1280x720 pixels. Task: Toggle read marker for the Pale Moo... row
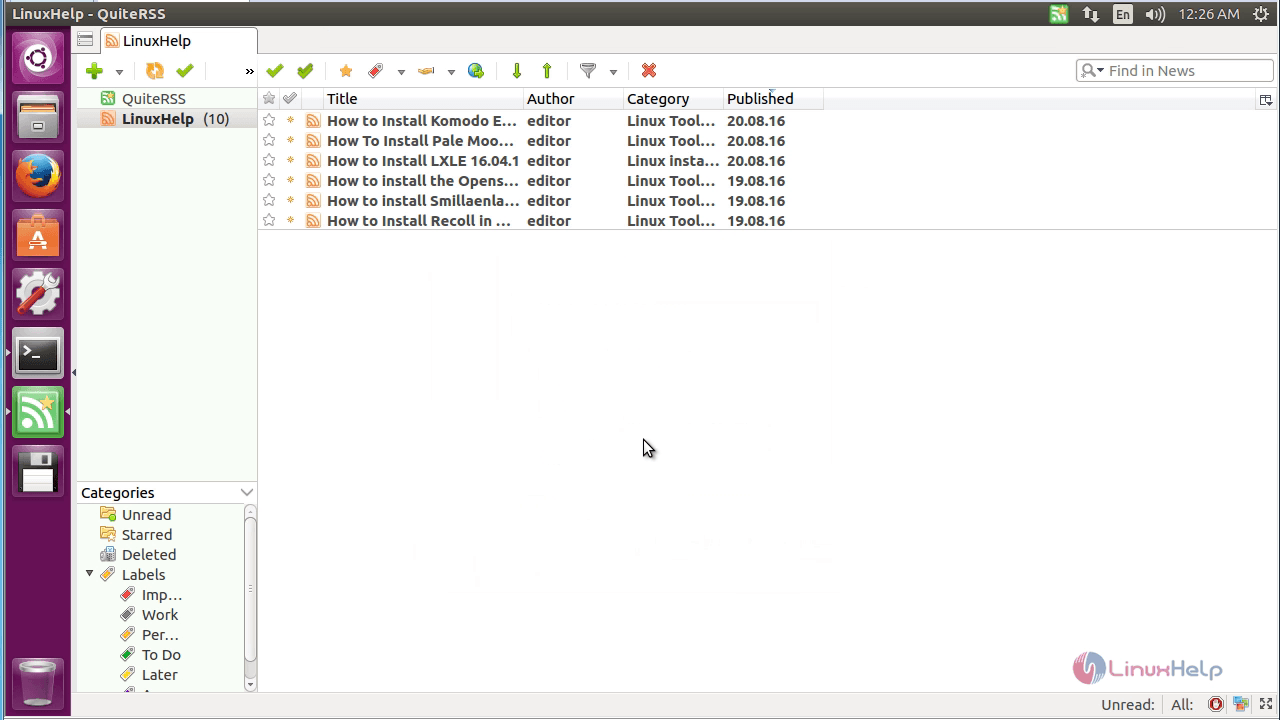[290, 140]
